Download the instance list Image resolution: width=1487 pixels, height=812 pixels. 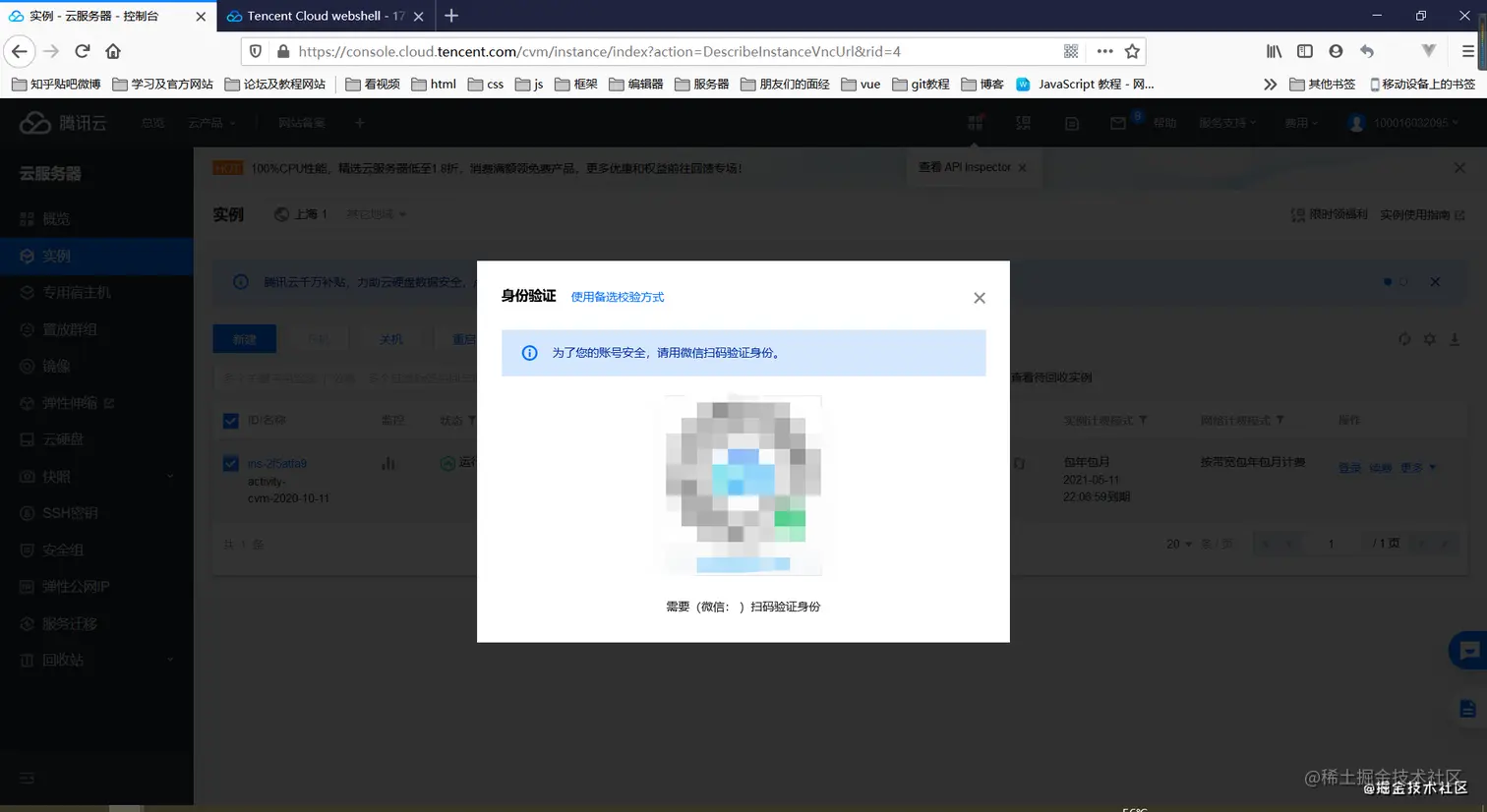(1455, 339)
